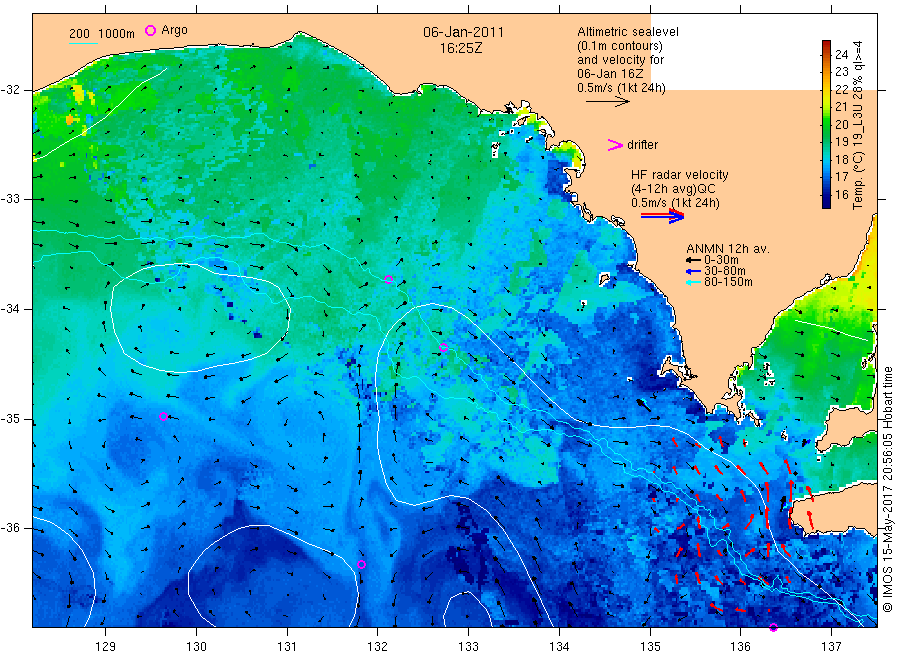Image resolution: width=900 pixels, height=660 pixels.
Task: Click the 'ANMN 12h av.' legend heading
Action: point(727,249)
